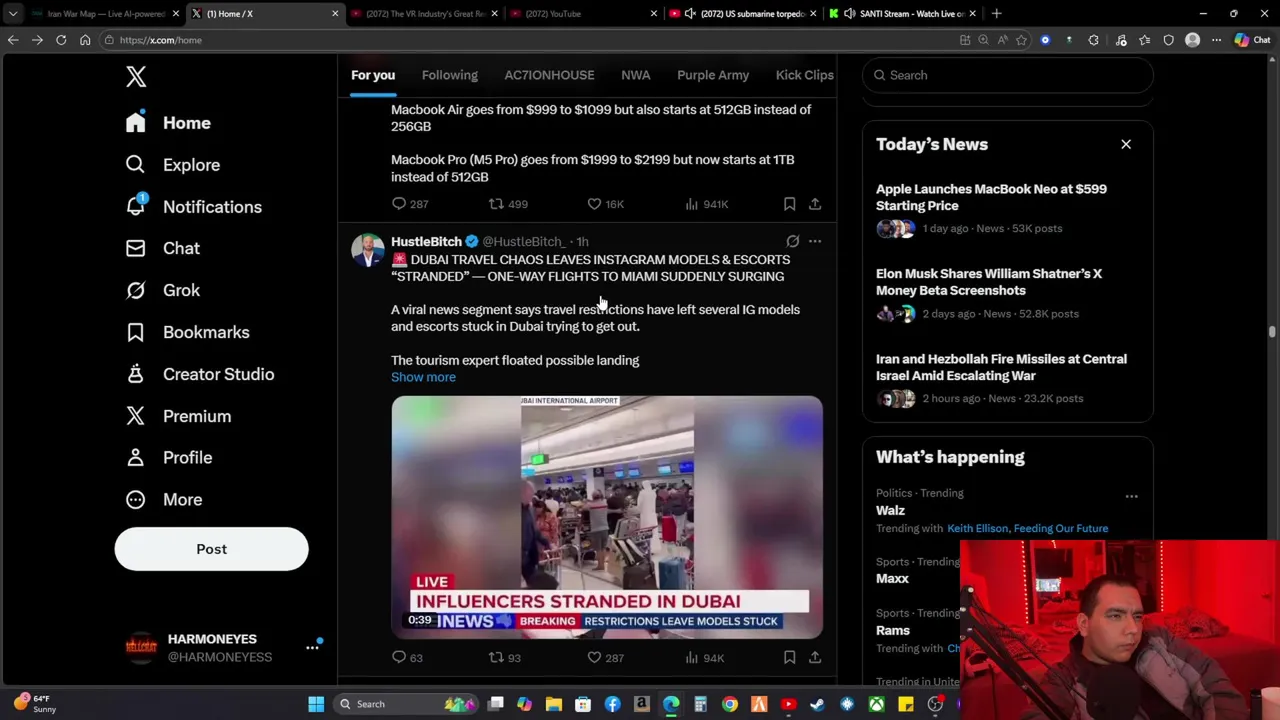
Task: Switch to the Purple Army tab
Action: click(713, 75)
